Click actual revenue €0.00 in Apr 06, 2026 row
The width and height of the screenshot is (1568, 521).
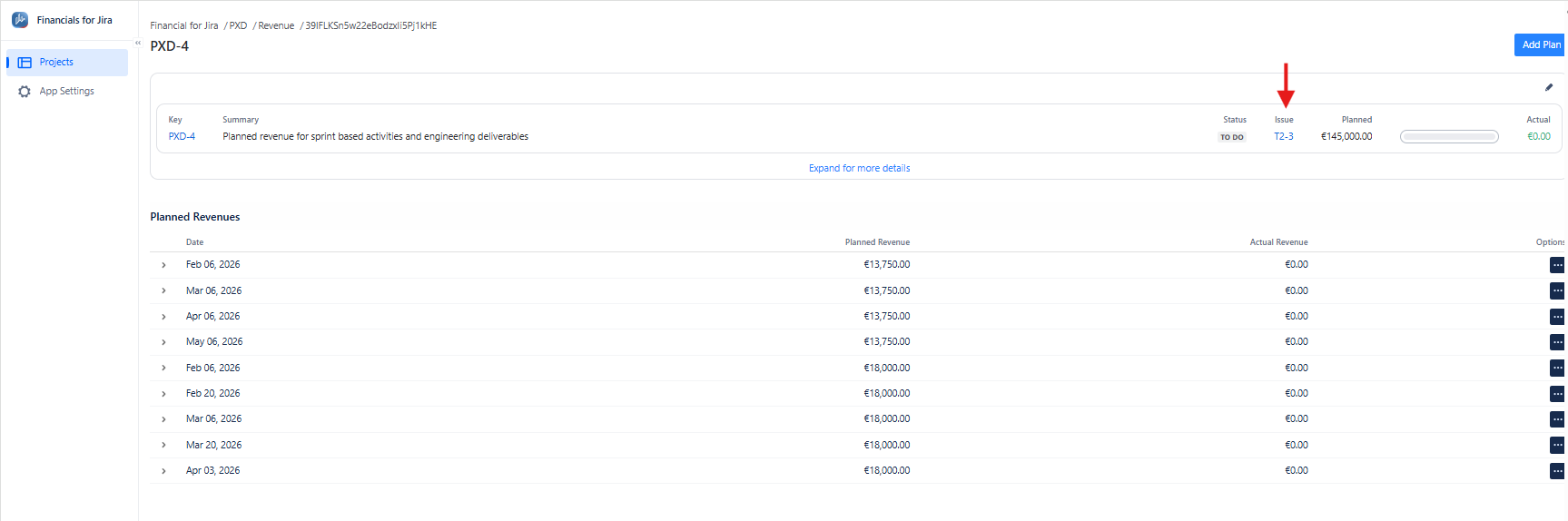pos(1297,316)
